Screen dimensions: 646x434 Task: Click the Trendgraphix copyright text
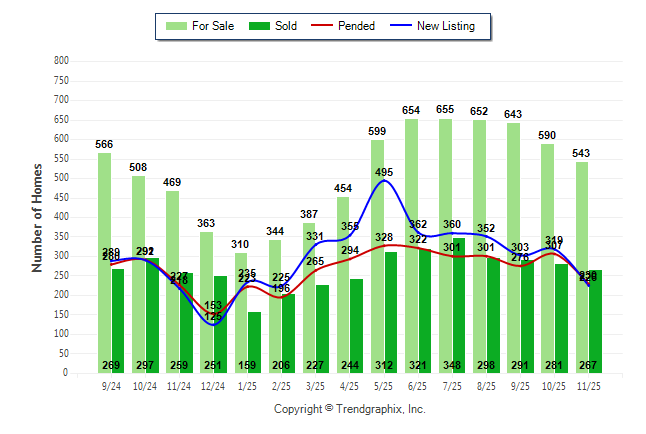pyautogui.click(x=350, y=409)
